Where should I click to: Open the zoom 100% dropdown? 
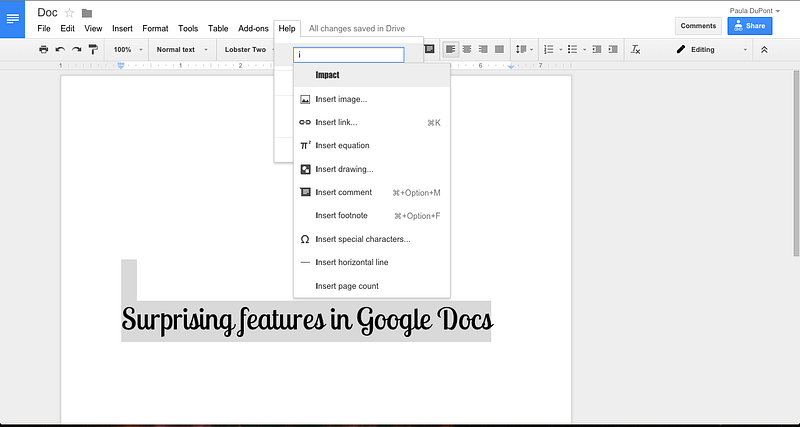coord(127,49)
